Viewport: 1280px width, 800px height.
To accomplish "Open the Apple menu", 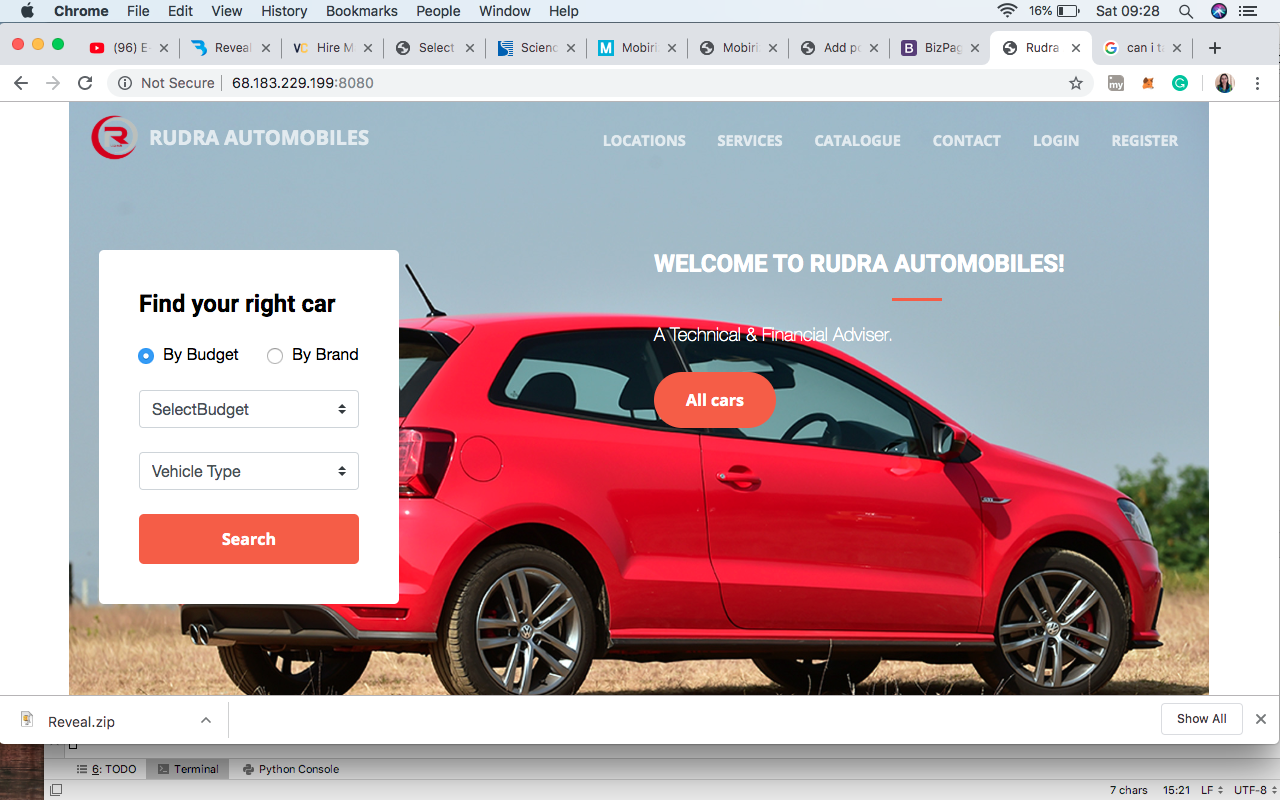I will pos(27,11).
